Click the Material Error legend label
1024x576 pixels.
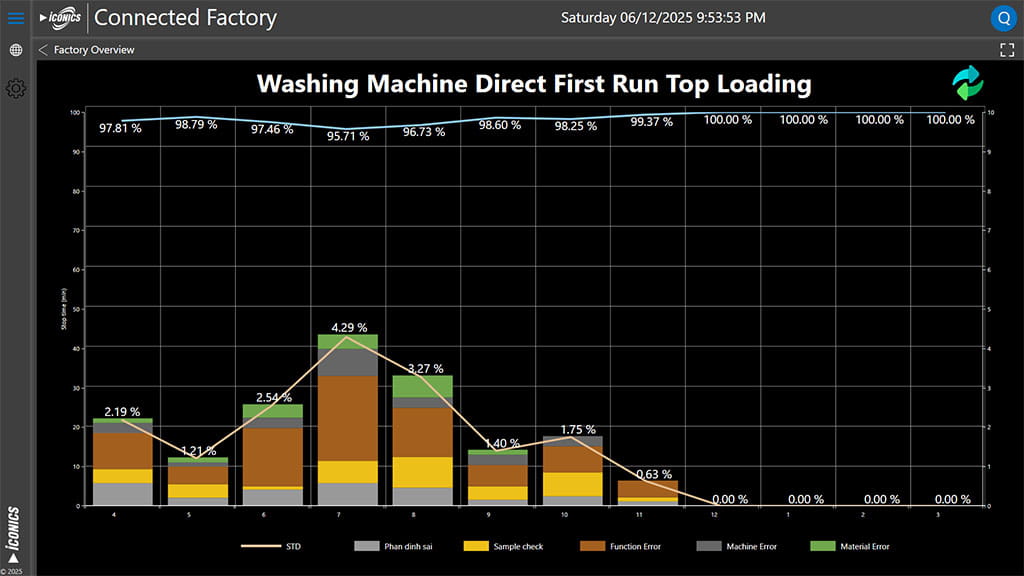pos(862,547)
